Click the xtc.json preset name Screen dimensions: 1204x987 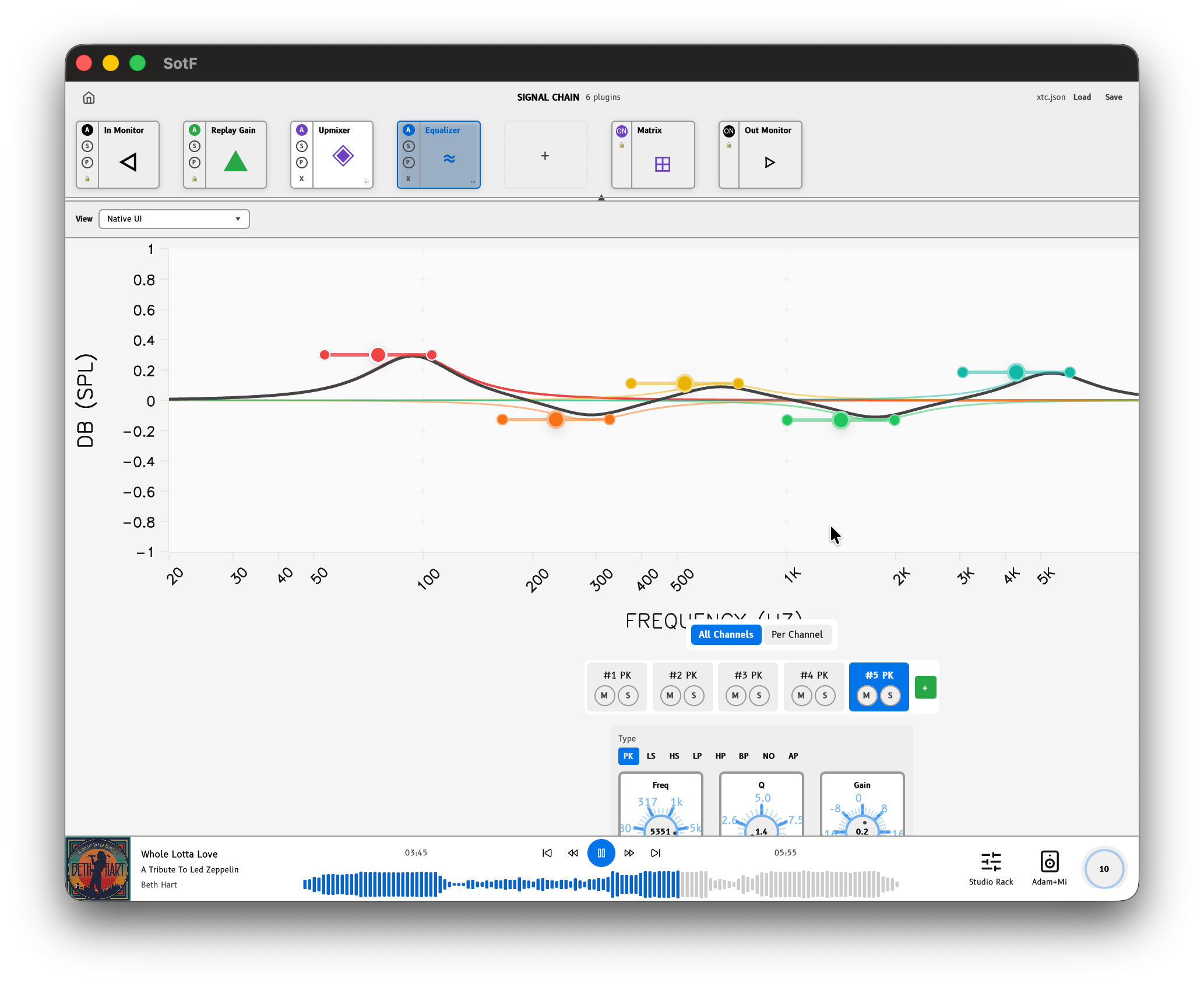pyautogui.click(x=1051, y=97)
